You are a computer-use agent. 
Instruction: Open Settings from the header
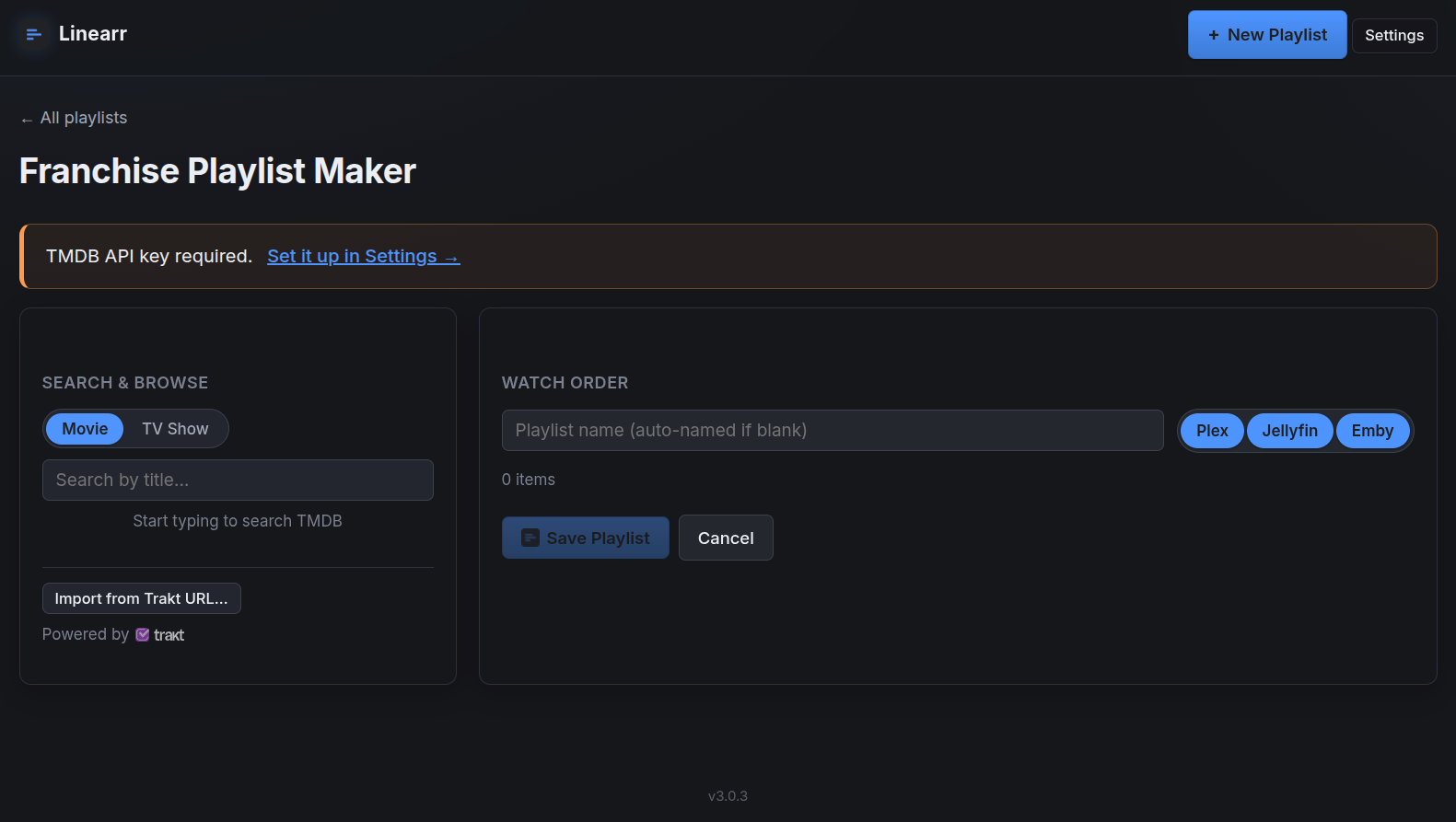point(1393,35)
